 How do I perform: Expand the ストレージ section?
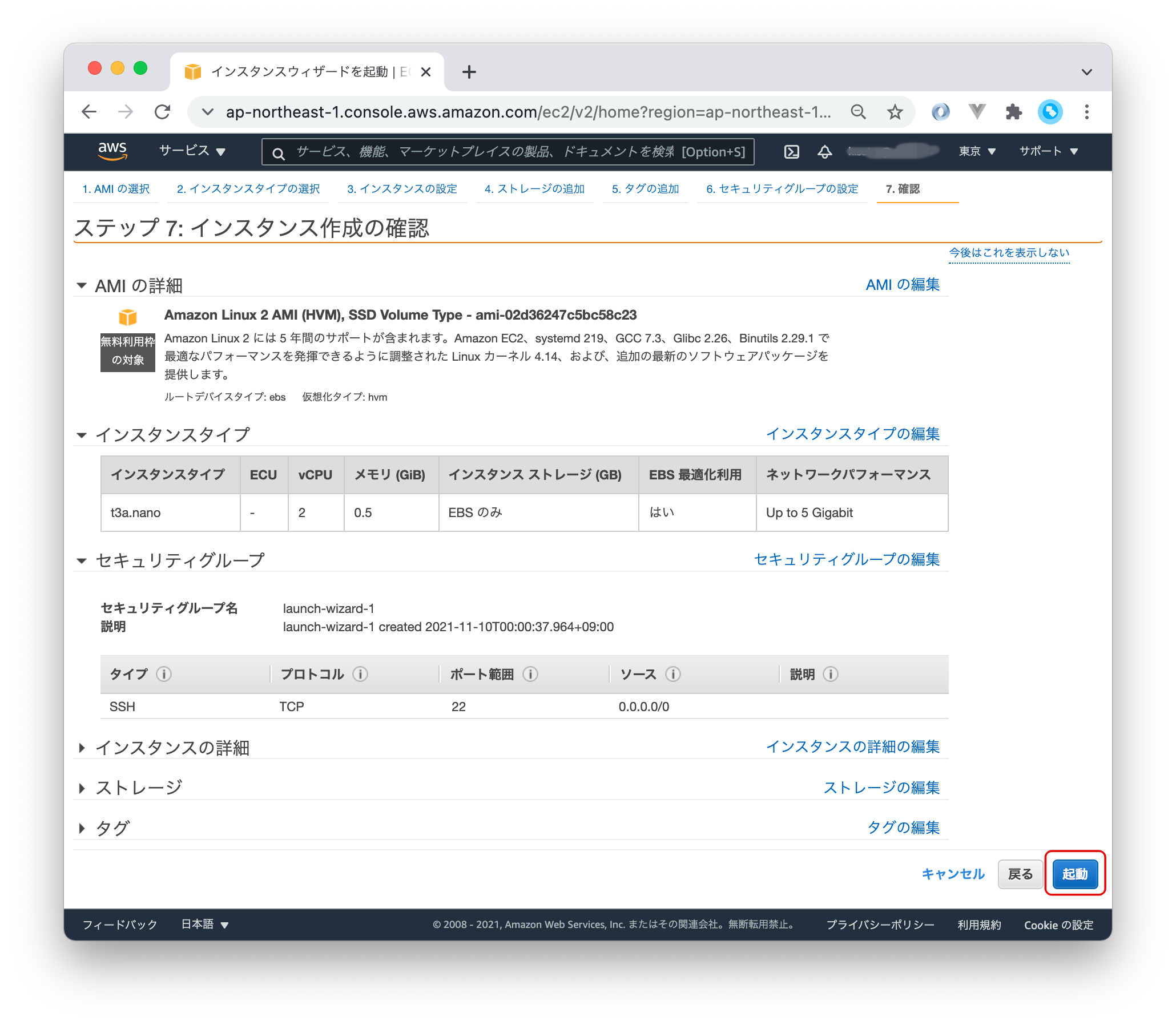82,788
